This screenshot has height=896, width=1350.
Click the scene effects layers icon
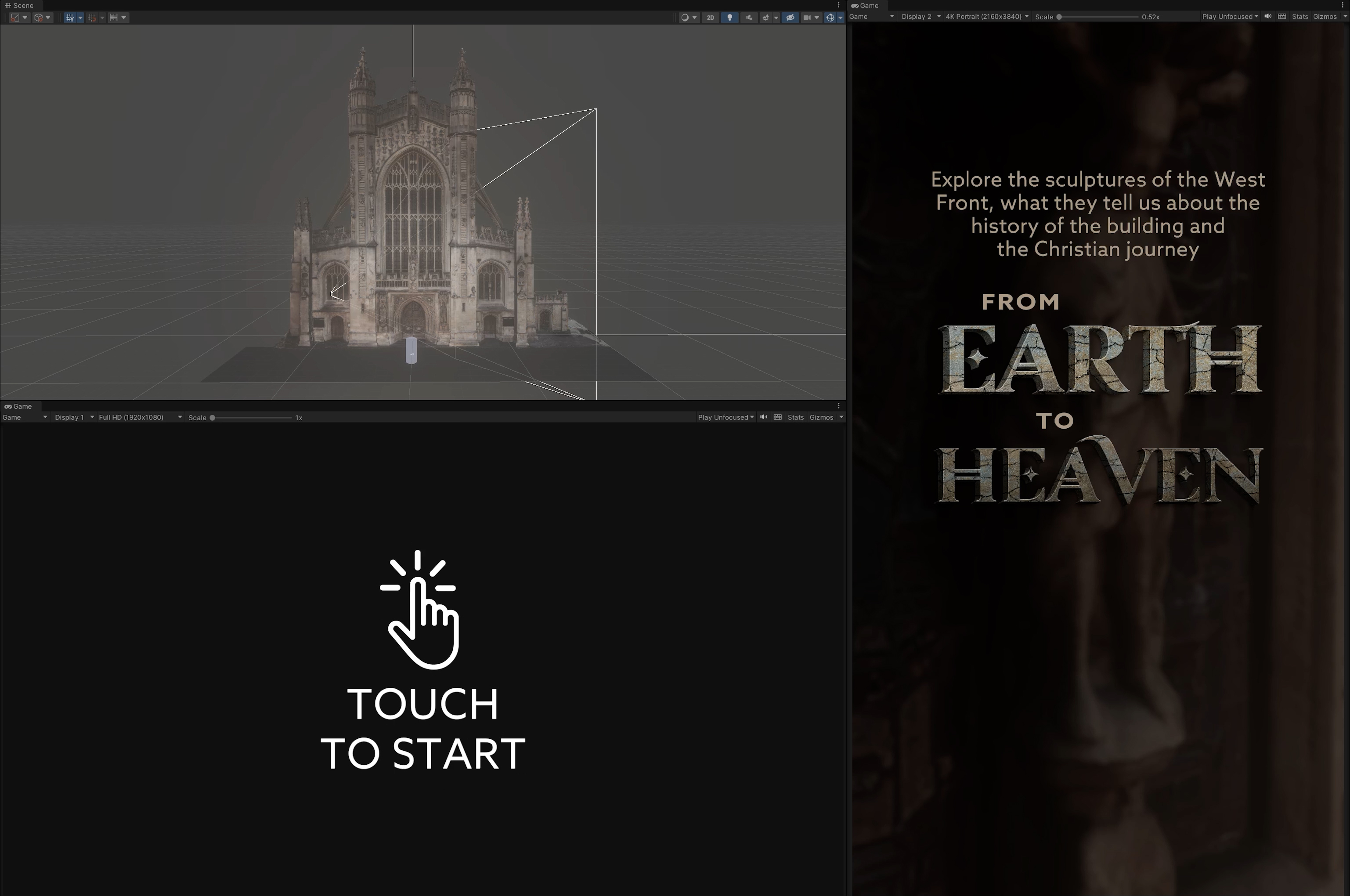[765, 18]
